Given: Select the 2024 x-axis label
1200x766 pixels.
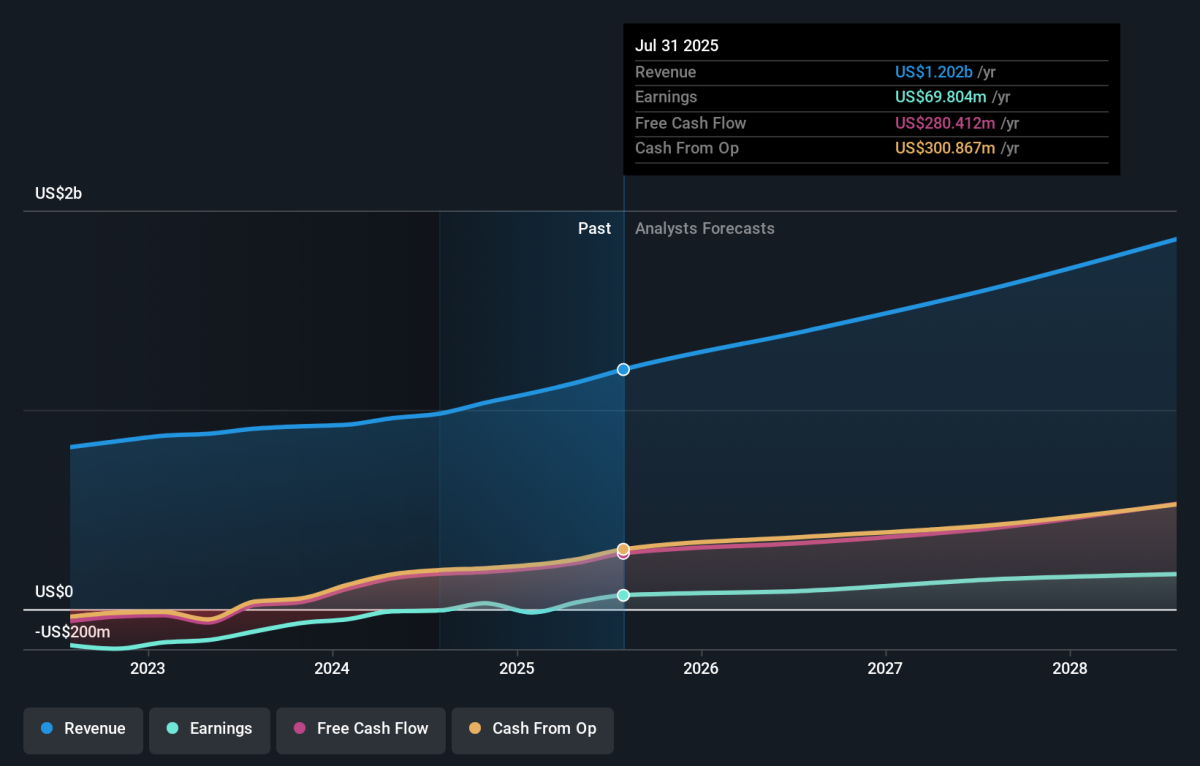Looking at the screenshot, I should coord(332,667).
